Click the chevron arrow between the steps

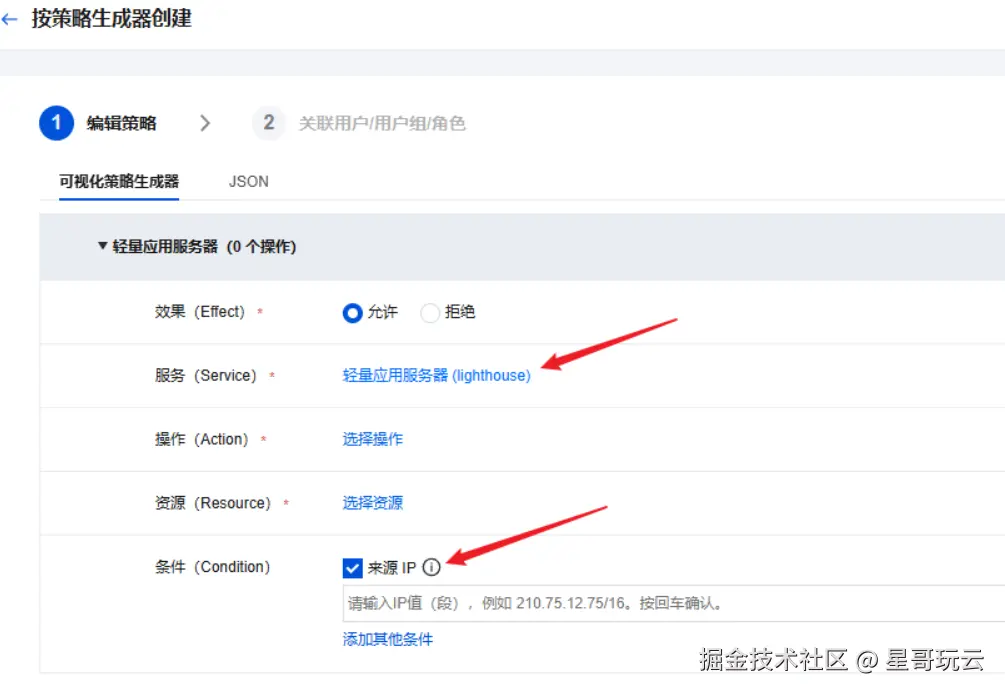click(x=205, y=123)
